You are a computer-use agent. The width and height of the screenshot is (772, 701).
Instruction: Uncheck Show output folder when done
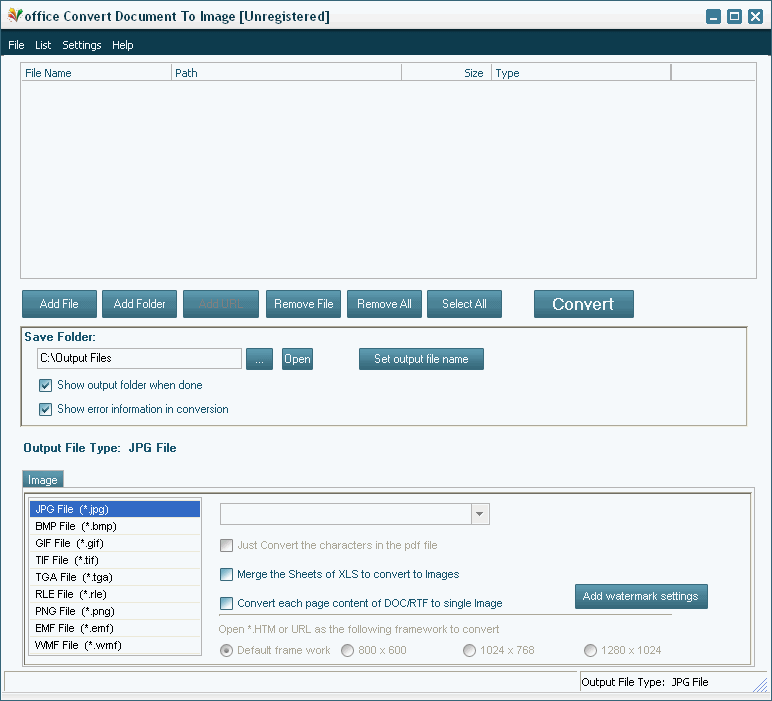pyautogui.click(x=45, y=385)
